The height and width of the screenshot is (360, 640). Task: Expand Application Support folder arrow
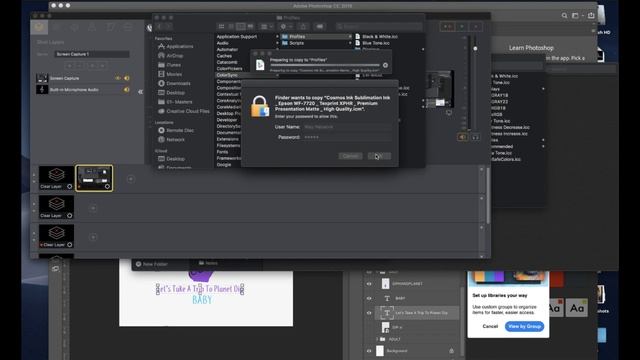coord(278,37)
